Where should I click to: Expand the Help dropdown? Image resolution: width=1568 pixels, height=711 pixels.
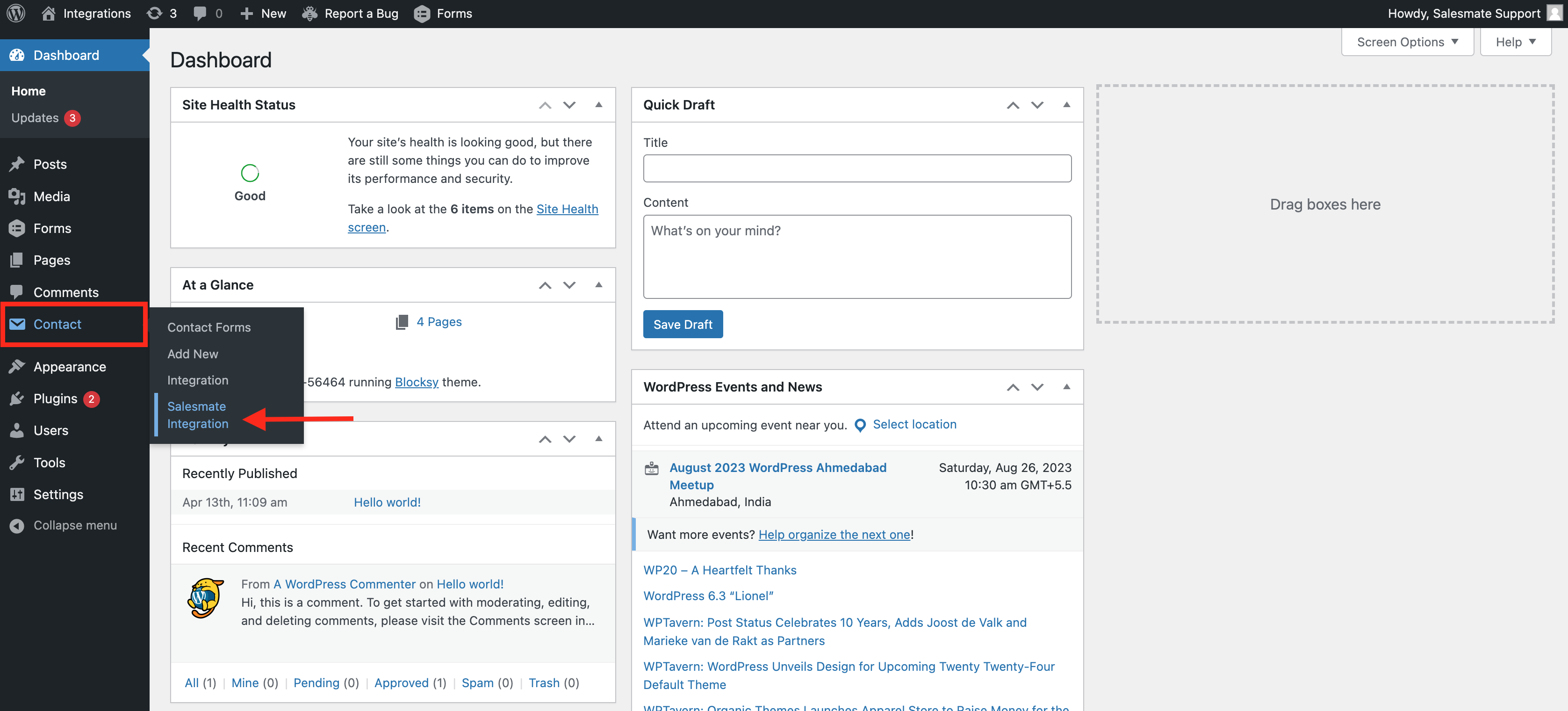1516,42
